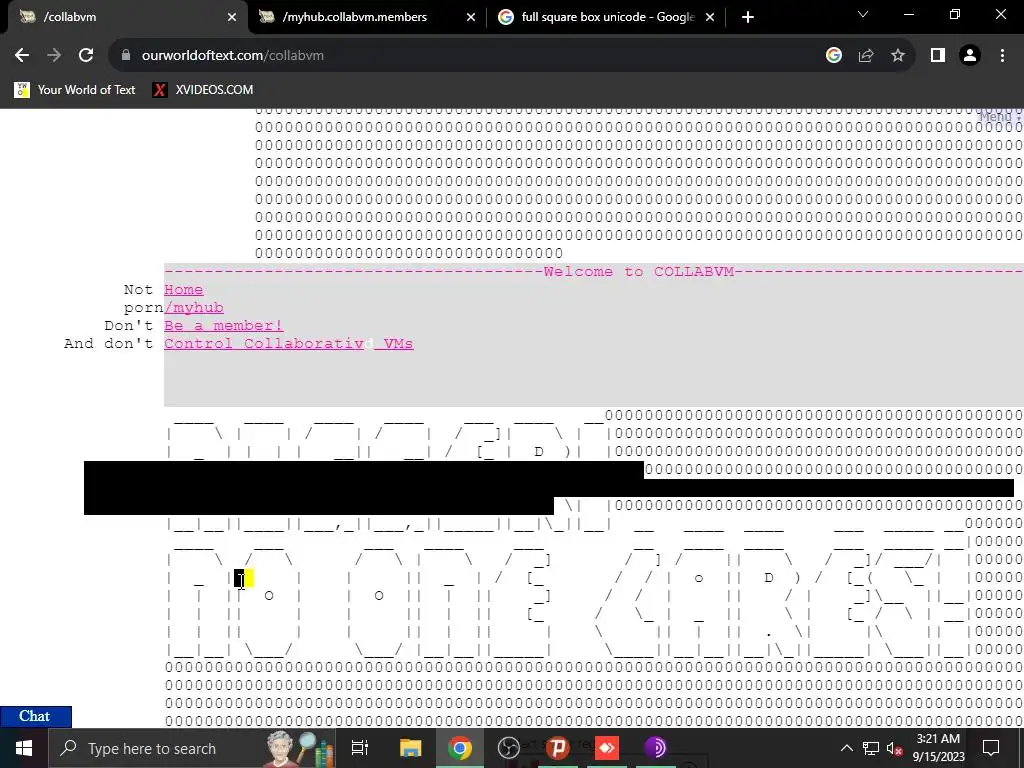Click the yellow highlighted text cursor cell

(x=249, y=578)
